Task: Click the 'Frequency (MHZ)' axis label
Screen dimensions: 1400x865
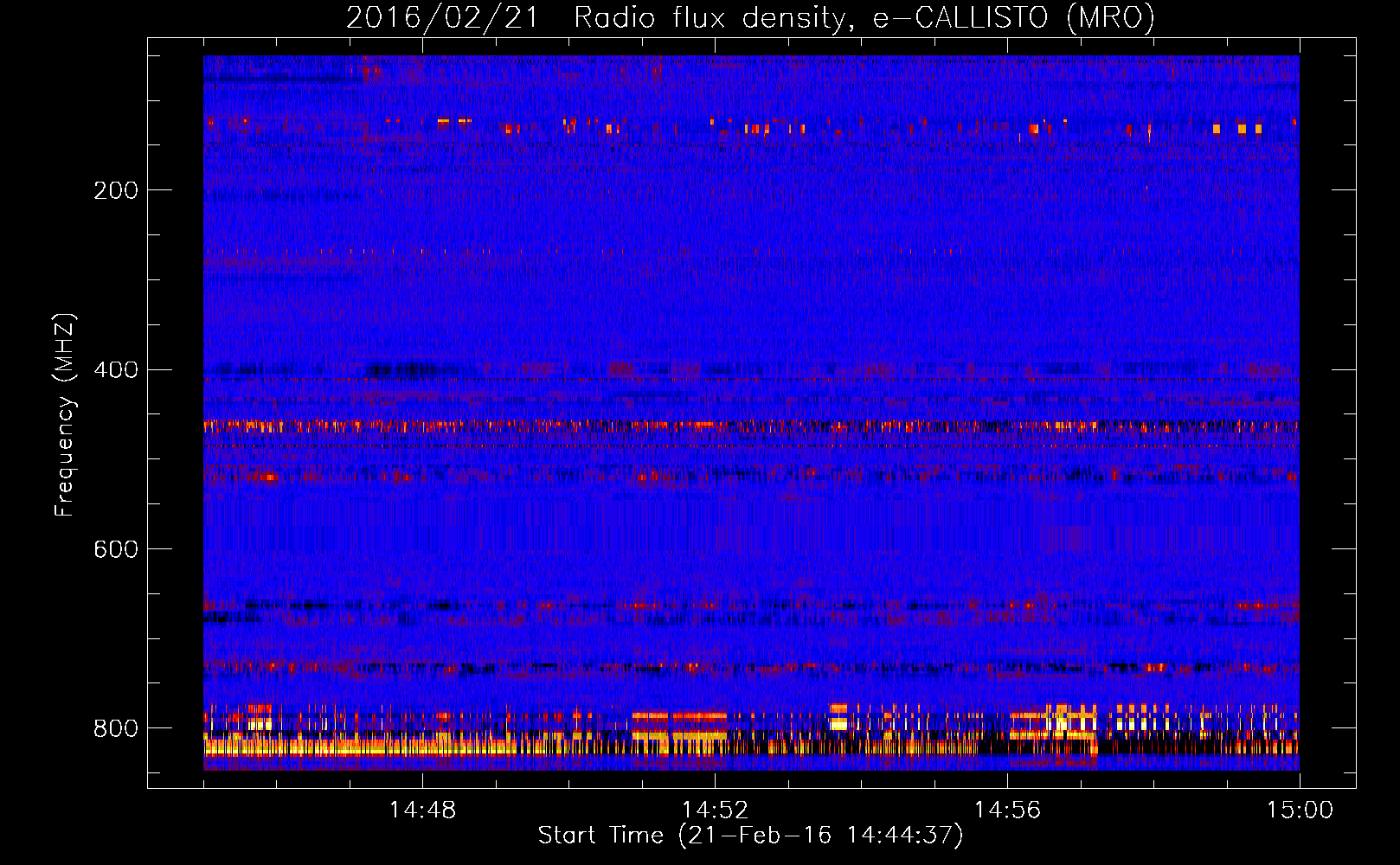Action: pos(65,414)
